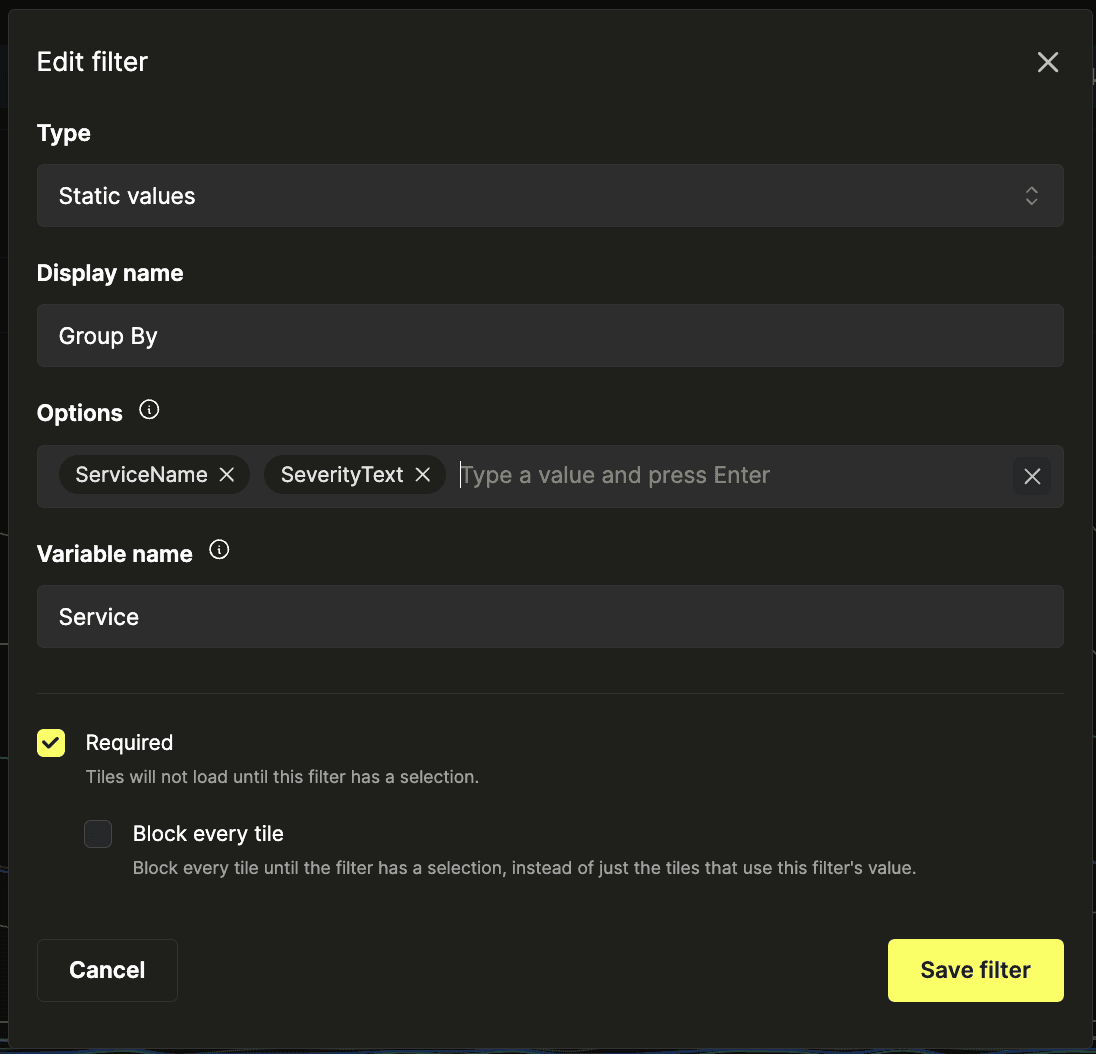The image size is (1096, 1054).
Task: Click the Save filter button
Action: [x=975, y=970]
